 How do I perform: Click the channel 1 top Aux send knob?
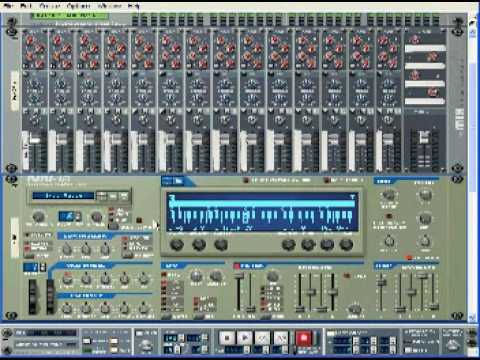(x=29, y=40)
